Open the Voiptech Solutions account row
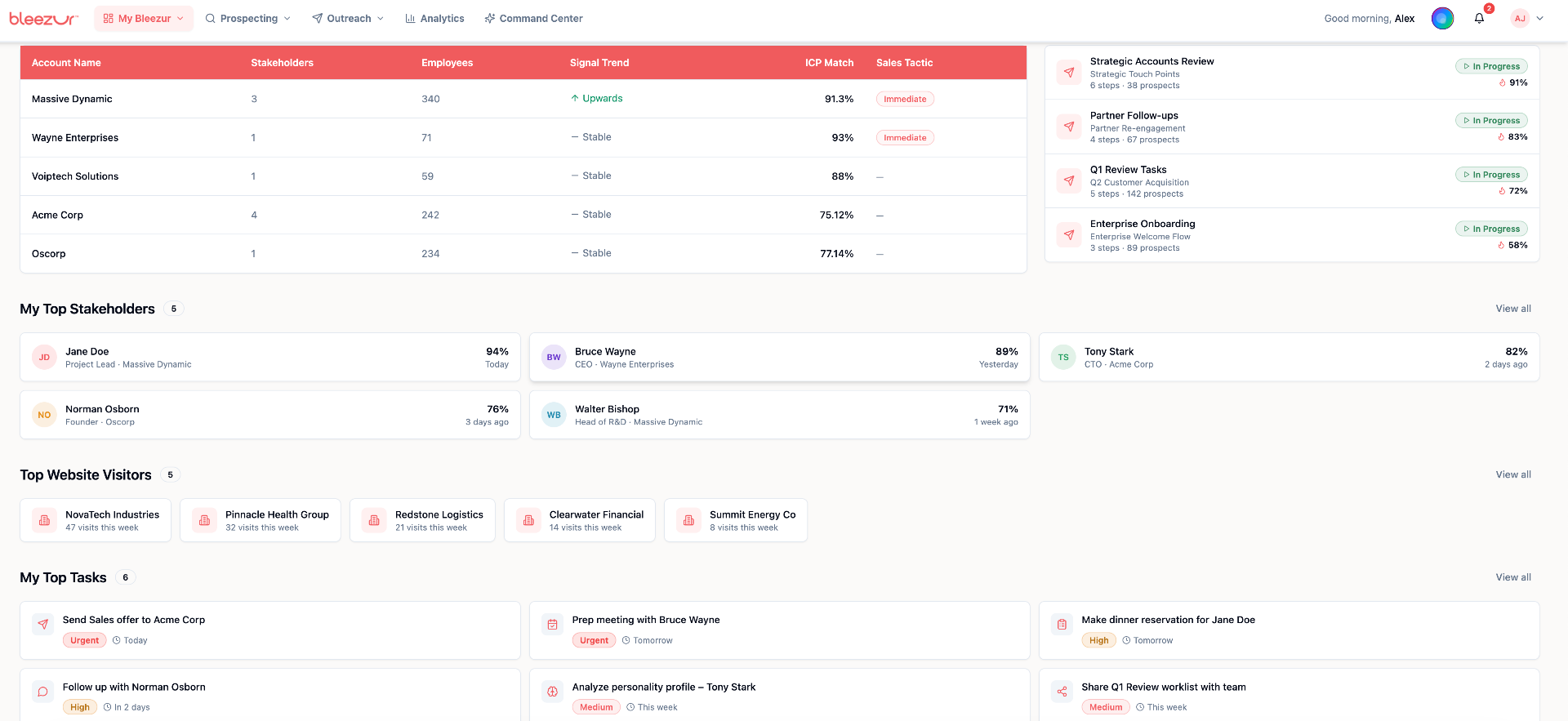The image size is (1568, 721). point(523,176)
